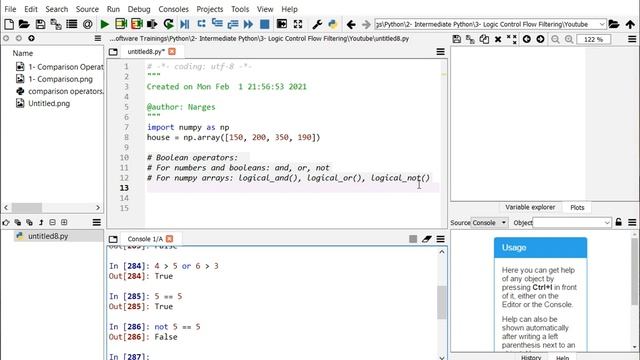
Task: Open the Tools menu
Action: click(240, 9)
